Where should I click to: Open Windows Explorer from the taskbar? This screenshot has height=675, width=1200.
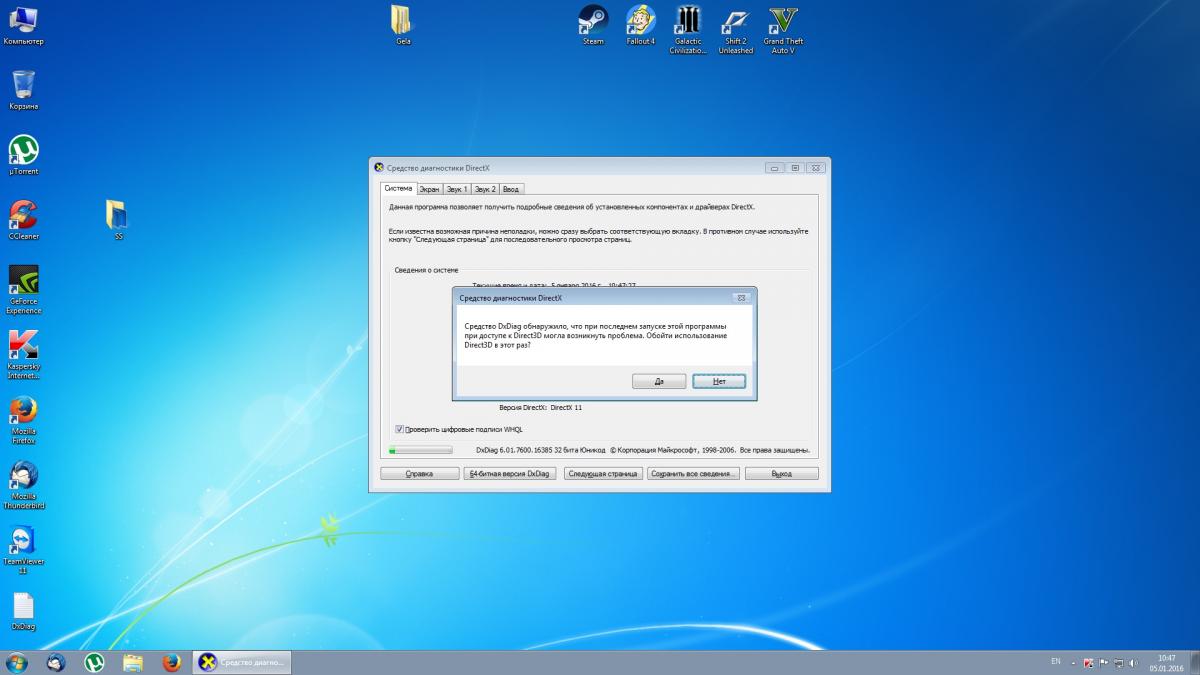tap(132, 662)
